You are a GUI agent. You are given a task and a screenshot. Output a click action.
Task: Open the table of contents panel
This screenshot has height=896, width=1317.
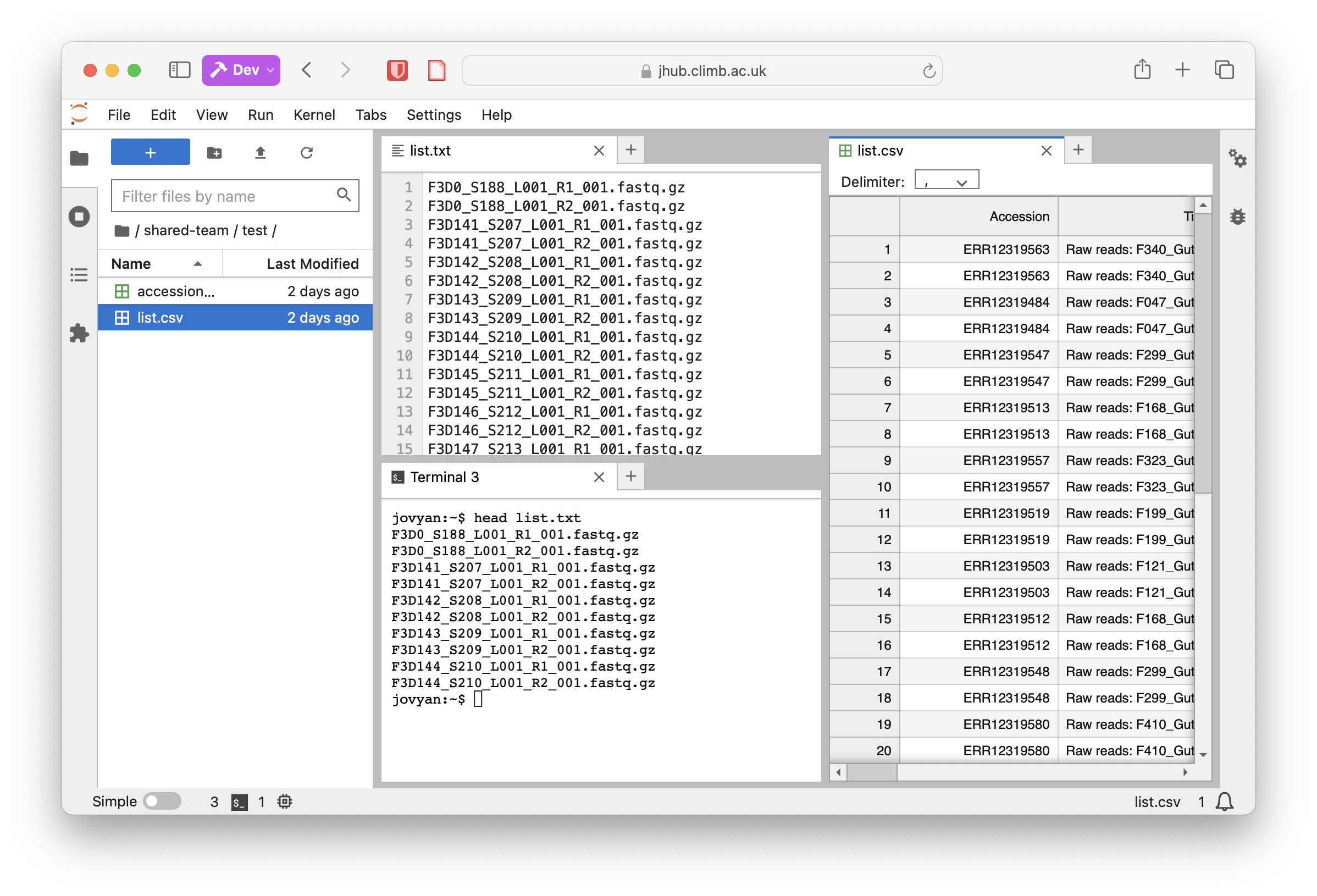click(x=79, y=275)
